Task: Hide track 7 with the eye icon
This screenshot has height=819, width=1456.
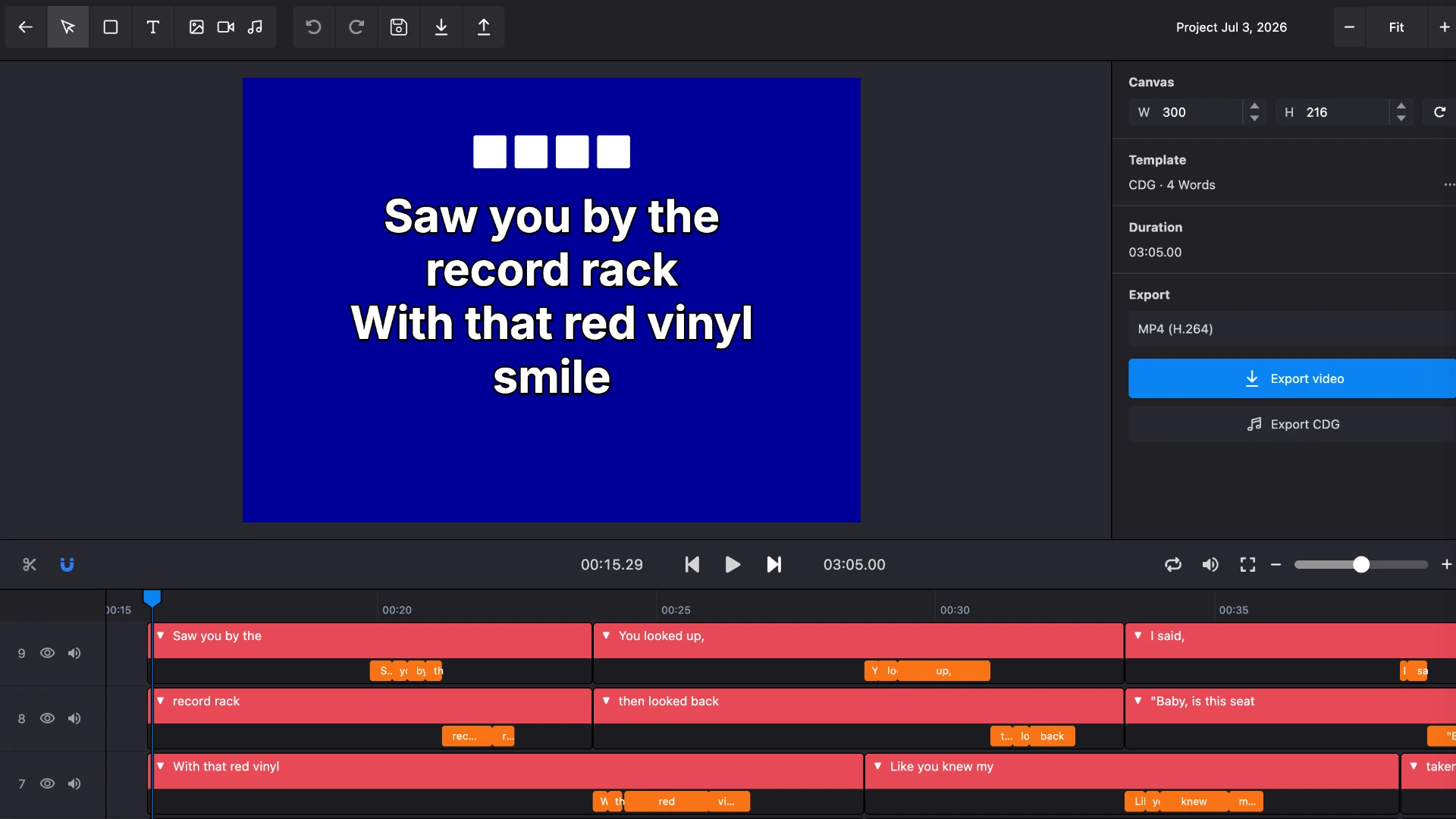Action: click(47, 783)
